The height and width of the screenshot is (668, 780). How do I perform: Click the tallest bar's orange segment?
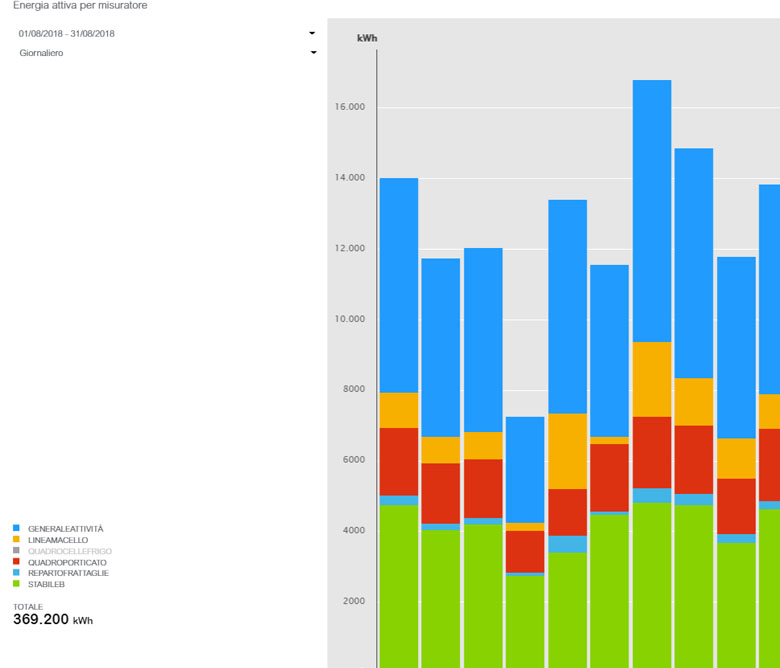652,380
